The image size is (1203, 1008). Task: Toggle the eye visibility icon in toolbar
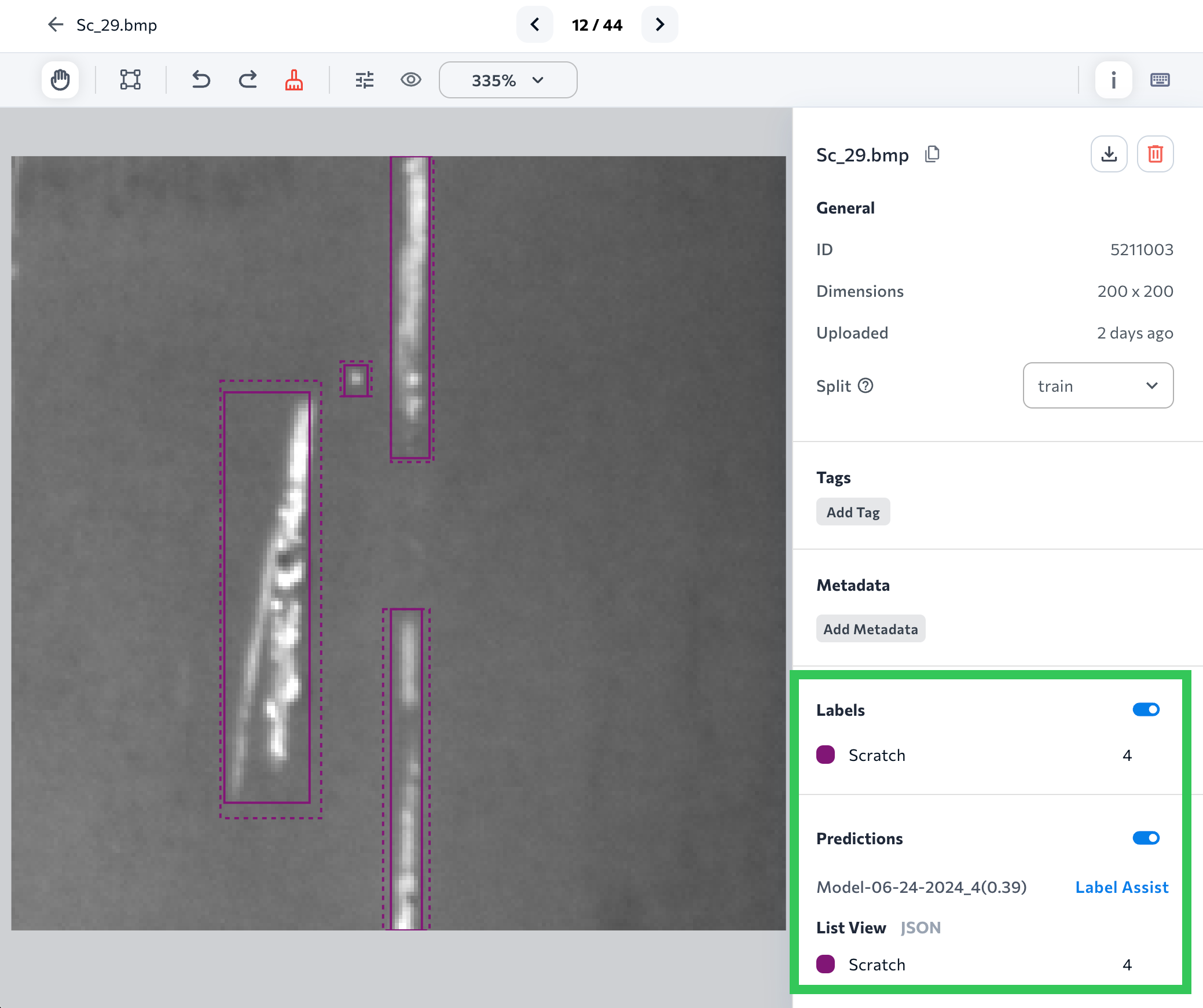tap(410, 80)
